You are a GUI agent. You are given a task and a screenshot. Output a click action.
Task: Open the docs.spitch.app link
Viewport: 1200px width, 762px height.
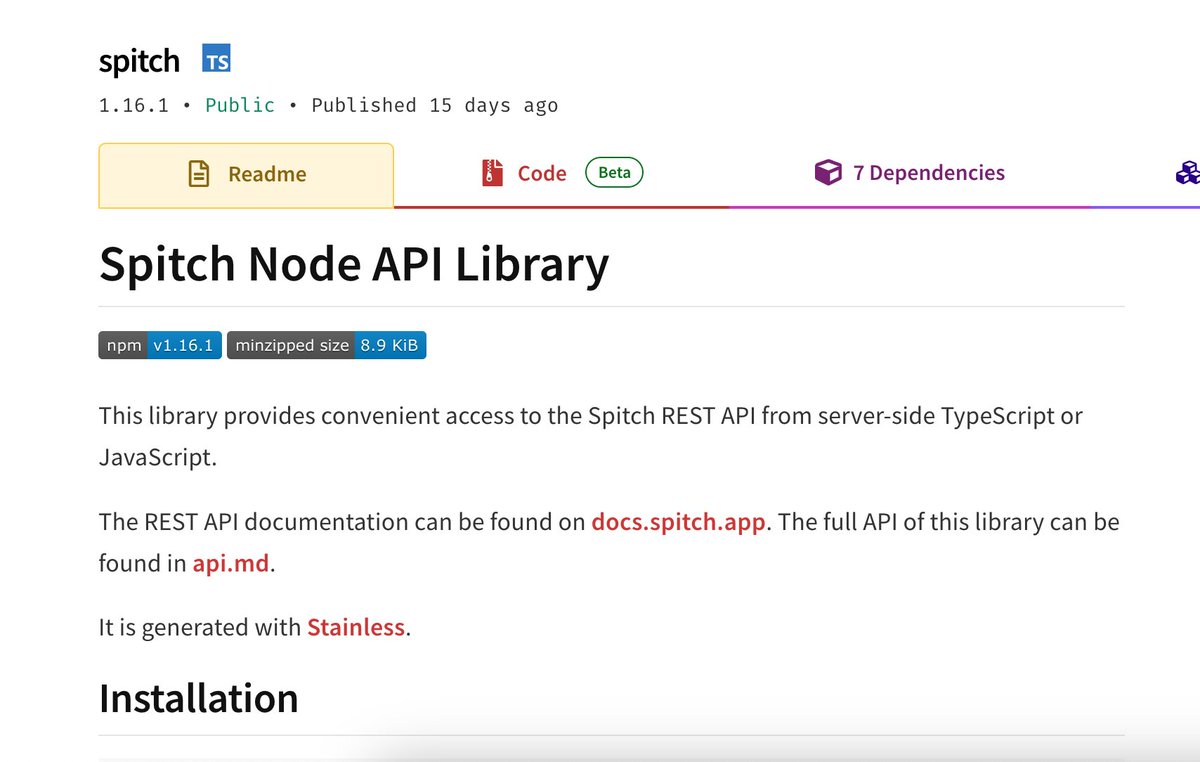(678, 522)
